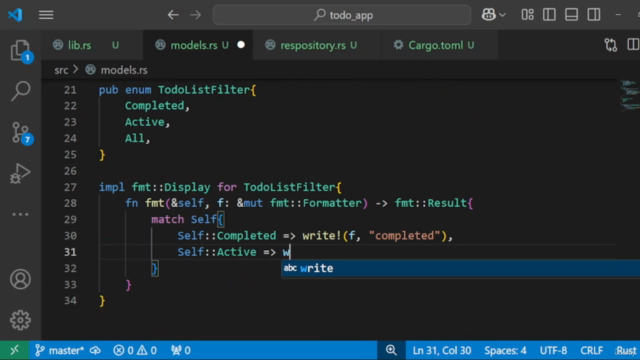Click the zoom magnifier status icon
Image resolution: width=640 pixels, height=360 pixels.
point(391,350)
